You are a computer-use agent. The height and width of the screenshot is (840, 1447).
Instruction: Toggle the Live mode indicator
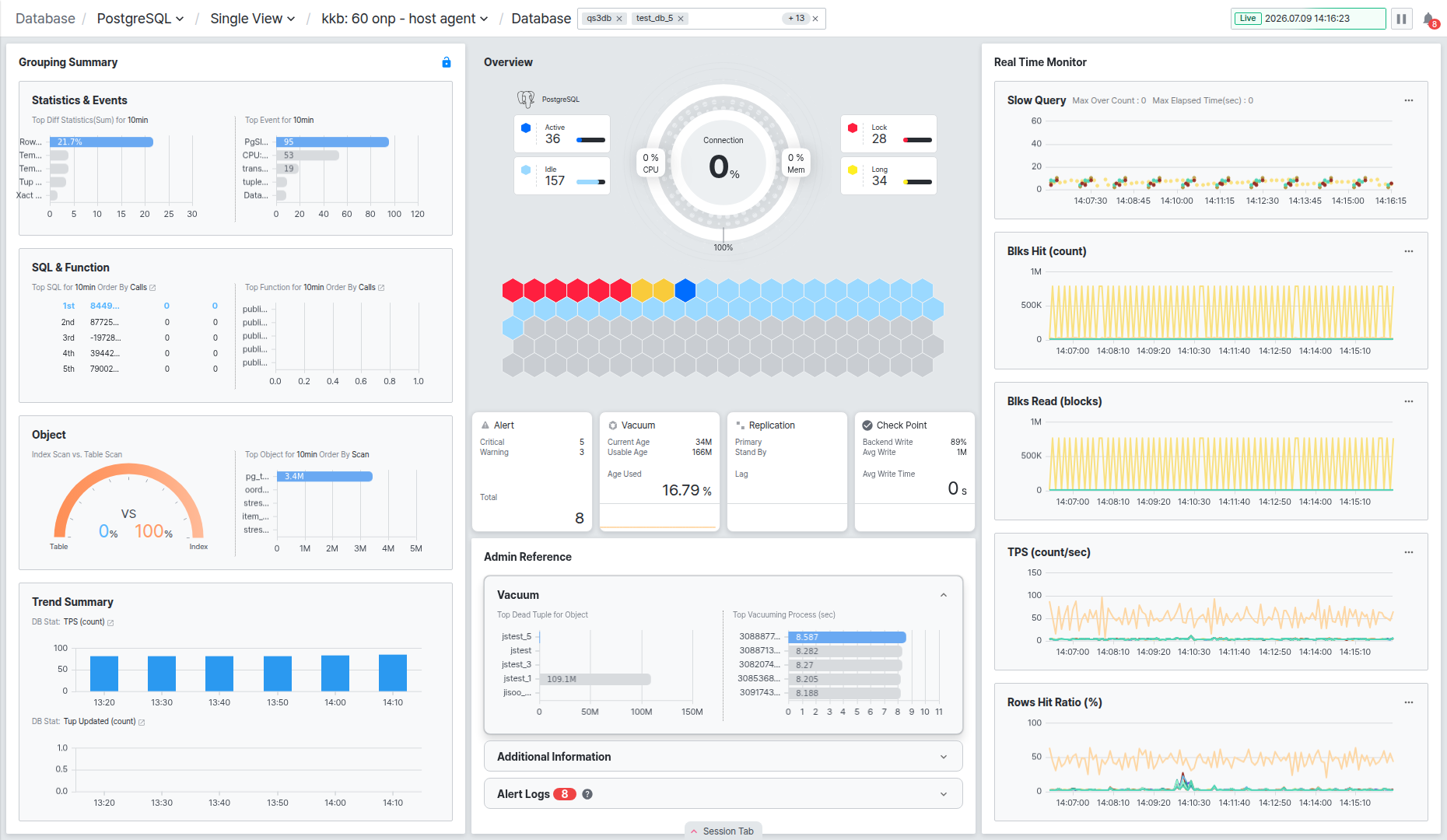click(x=1248, y=19)
